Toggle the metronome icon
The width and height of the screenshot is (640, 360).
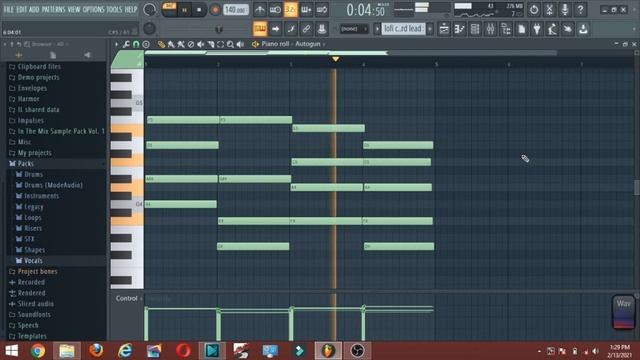(260, 9)
